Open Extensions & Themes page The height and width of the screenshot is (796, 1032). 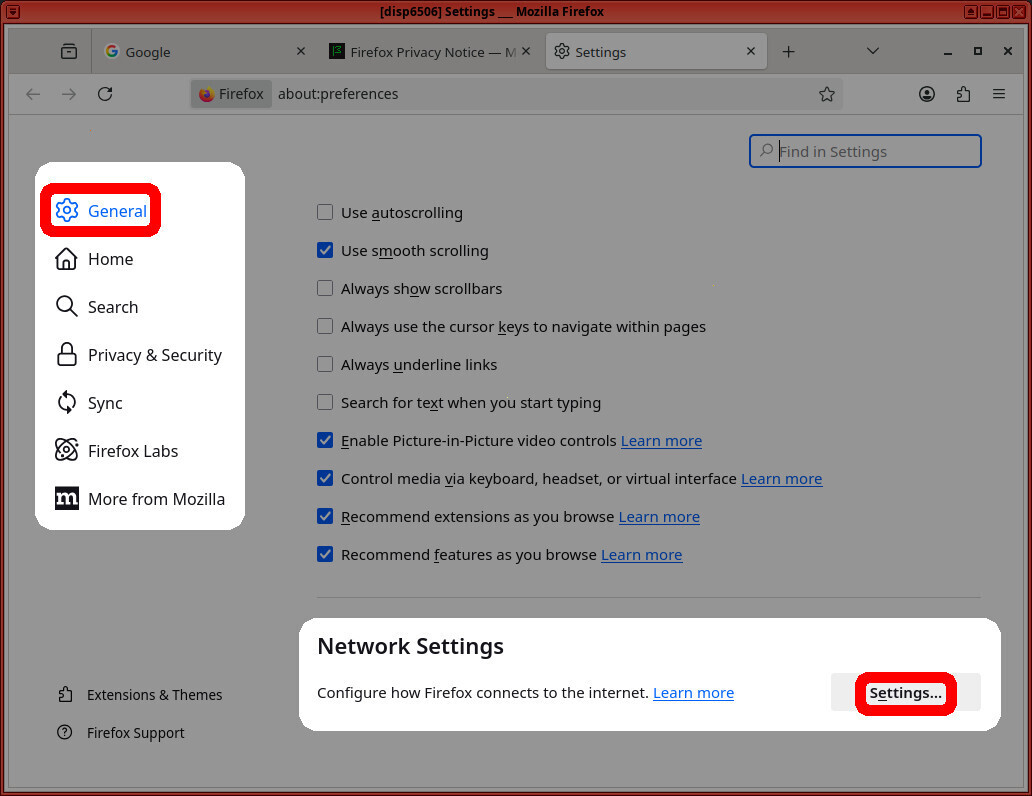point(154,695)
